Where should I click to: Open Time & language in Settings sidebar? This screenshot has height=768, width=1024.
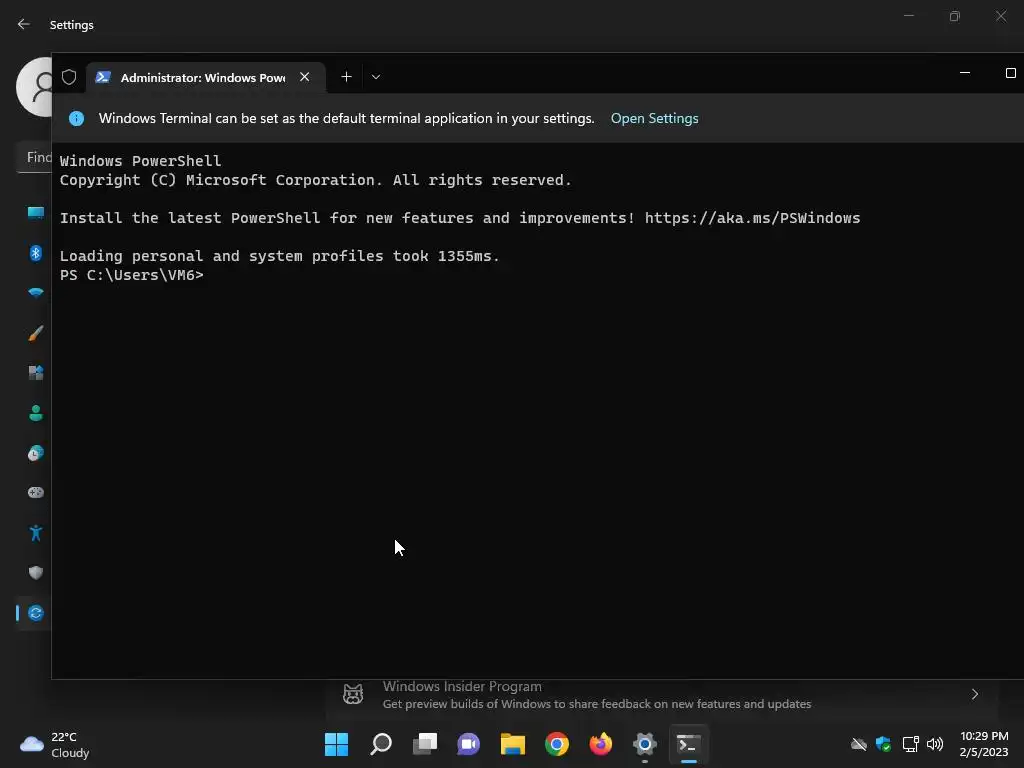click(x=36, y=453)
